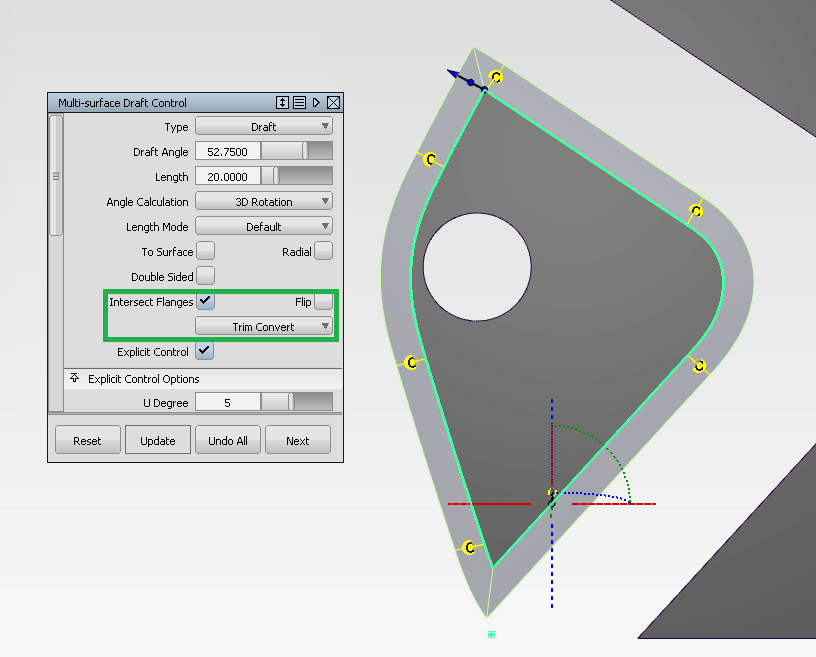Open the Trim Convert dropdown
816x657 pixels.
(264, 326)
